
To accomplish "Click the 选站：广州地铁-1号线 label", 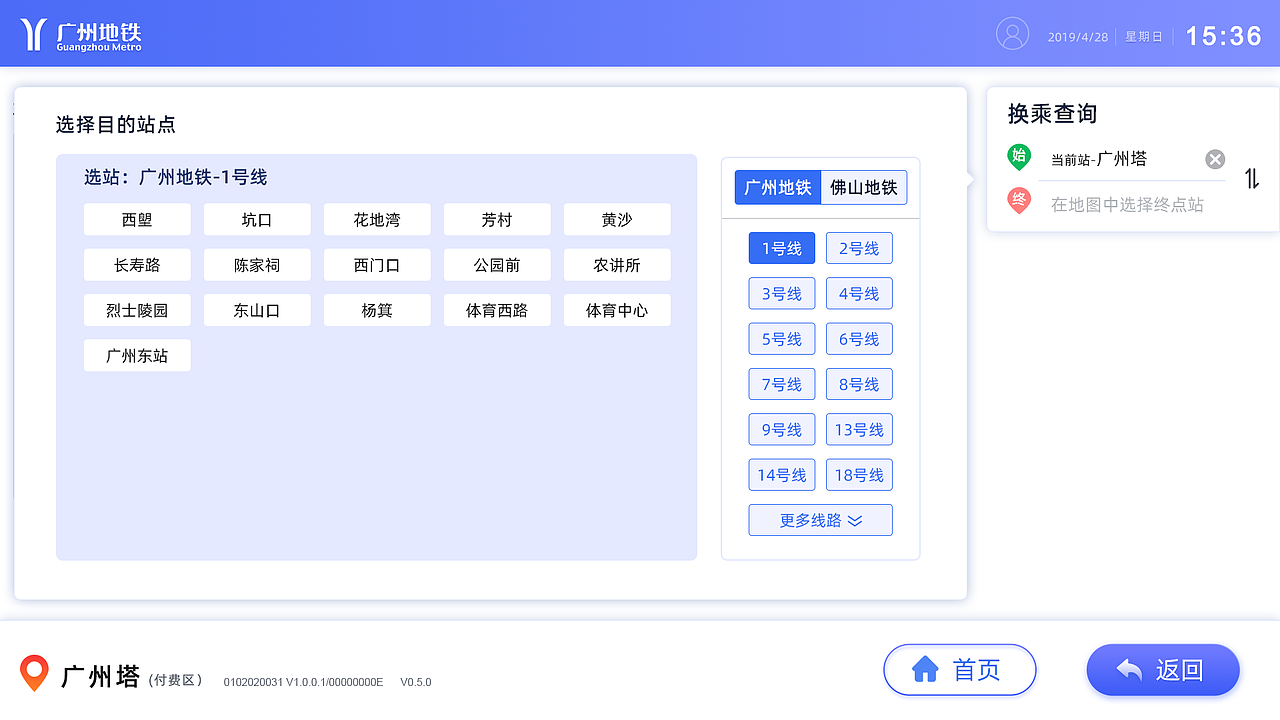I will pyautogui.click(x=176, y=177).
